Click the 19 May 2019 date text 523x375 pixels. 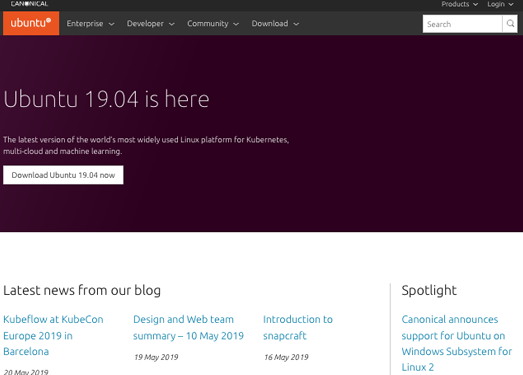156,357
